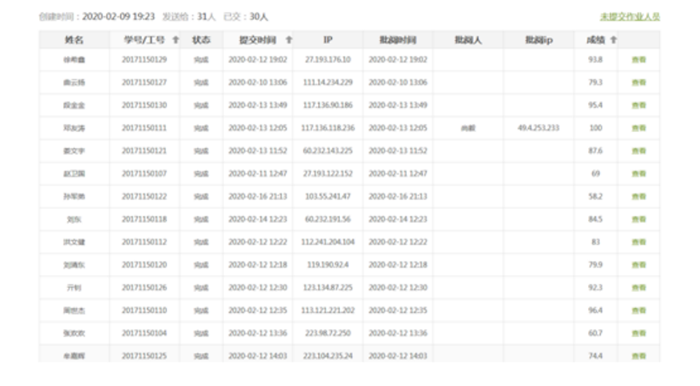
Task: Click the sort arrow beside 提交时间
Action: click(288, 40)
